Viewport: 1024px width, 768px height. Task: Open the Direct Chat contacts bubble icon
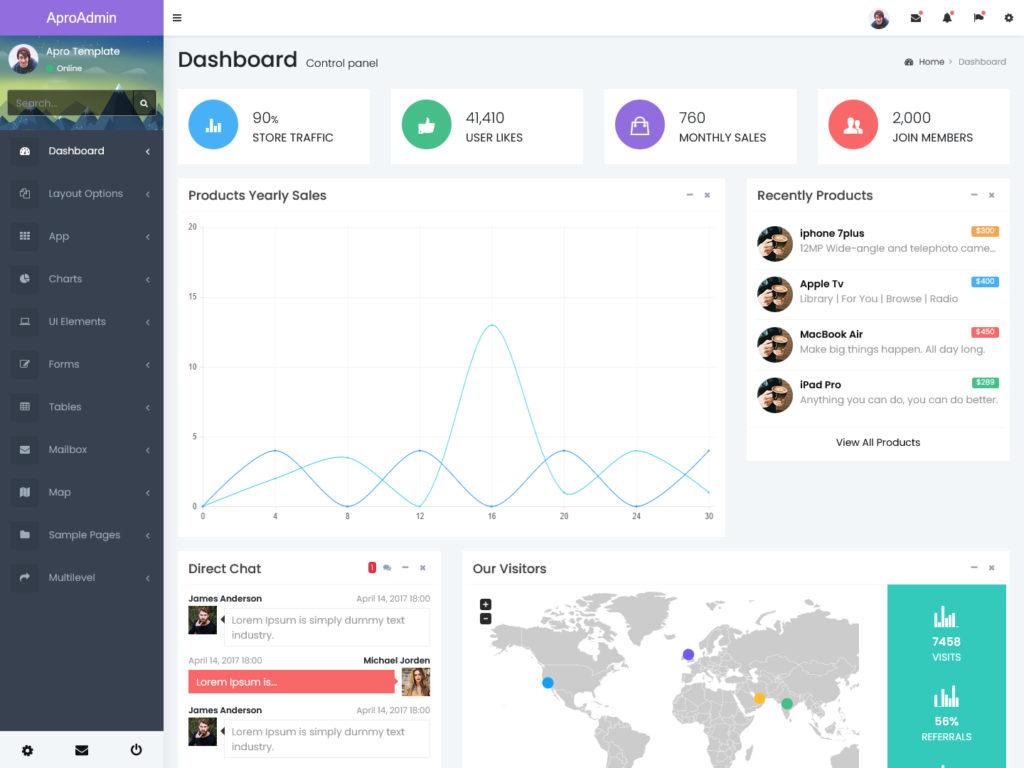tap(386, 567)
